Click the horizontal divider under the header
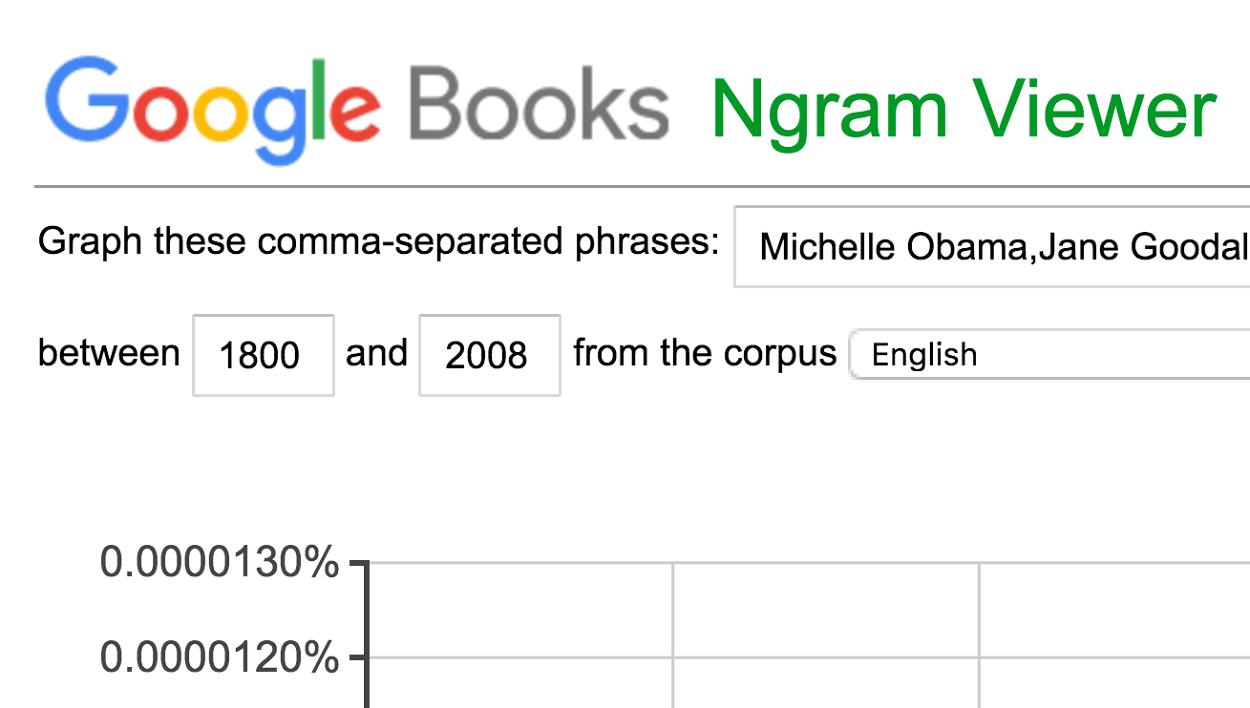 tap(625, 184)
